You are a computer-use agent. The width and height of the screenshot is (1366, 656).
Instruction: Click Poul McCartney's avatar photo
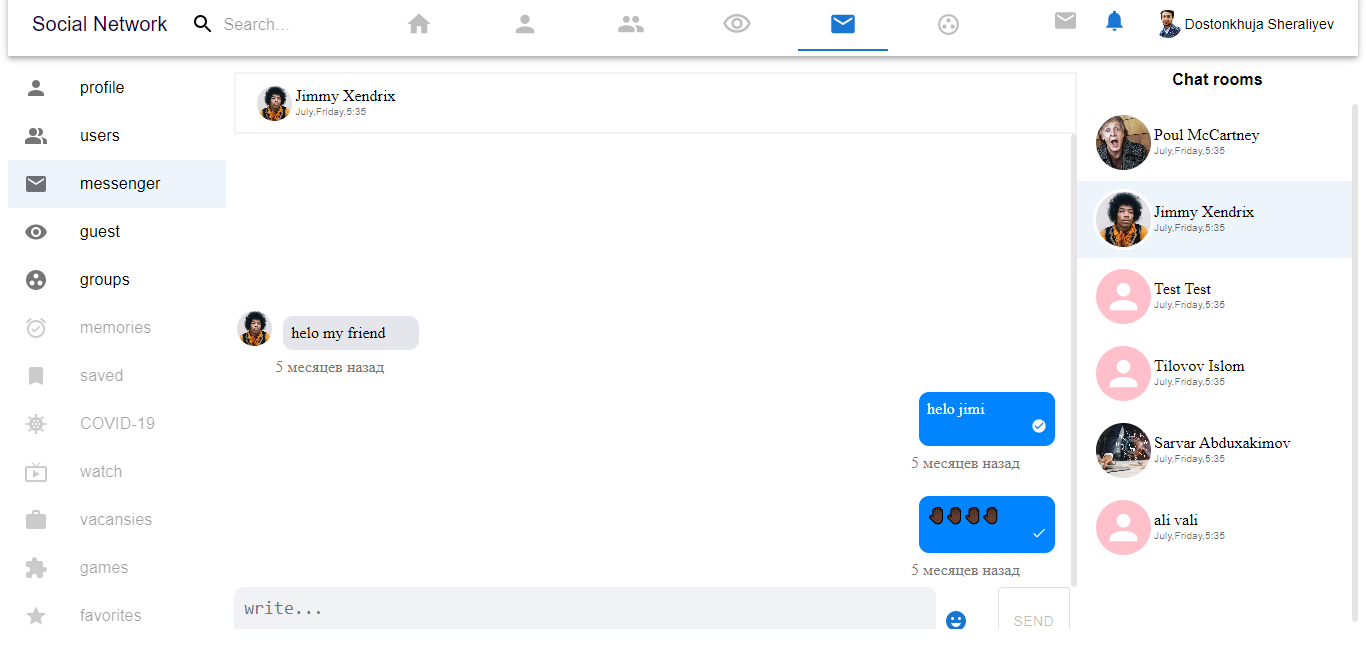(x=1123, y=142)
